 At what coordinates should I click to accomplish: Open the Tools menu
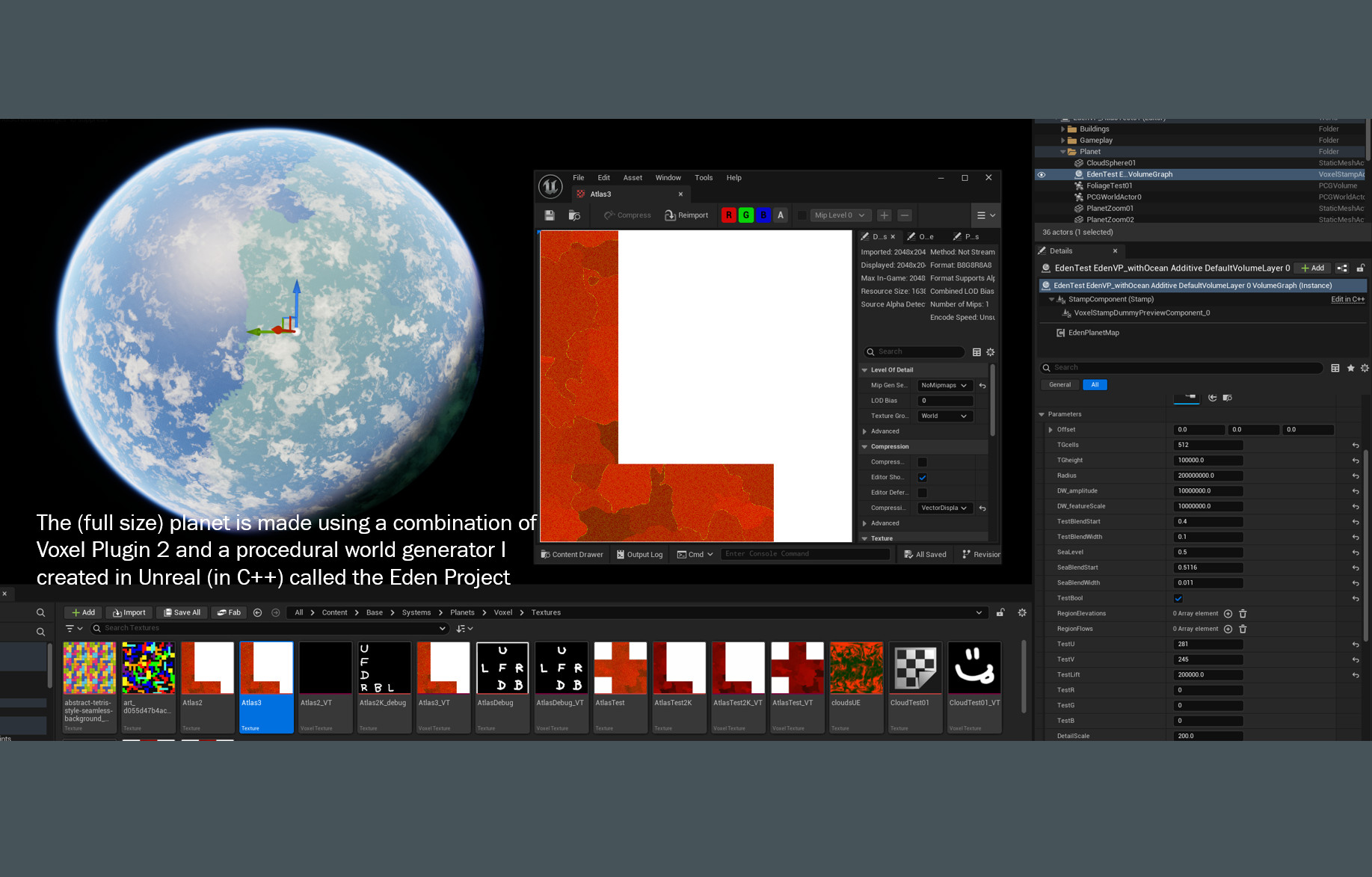click(703, 178)
